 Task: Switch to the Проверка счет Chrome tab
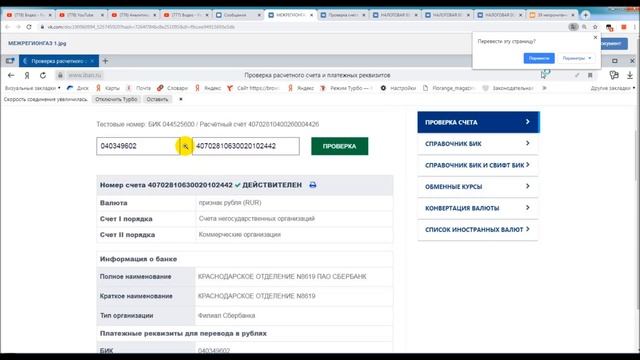(x=342, y=15)
